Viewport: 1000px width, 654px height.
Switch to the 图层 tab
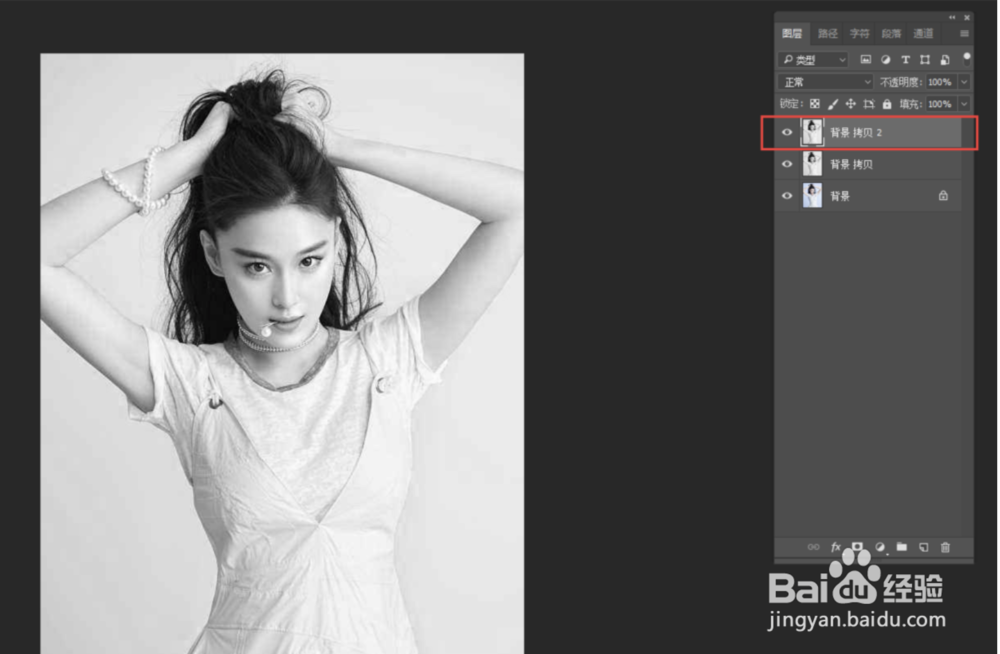click(792, 33)
